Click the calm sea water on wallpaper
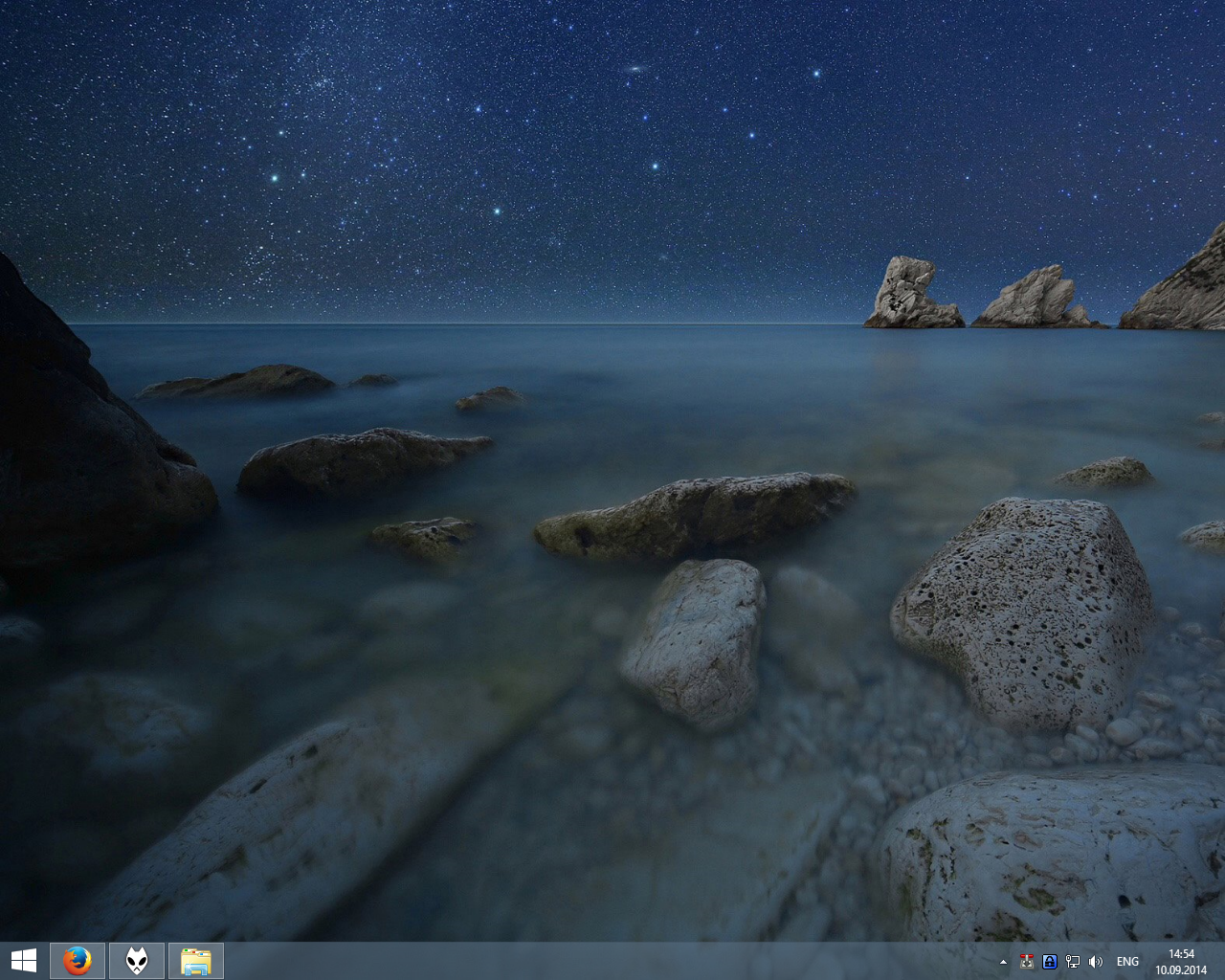The width and height of the screenshot is (1225, 980). 670,383
